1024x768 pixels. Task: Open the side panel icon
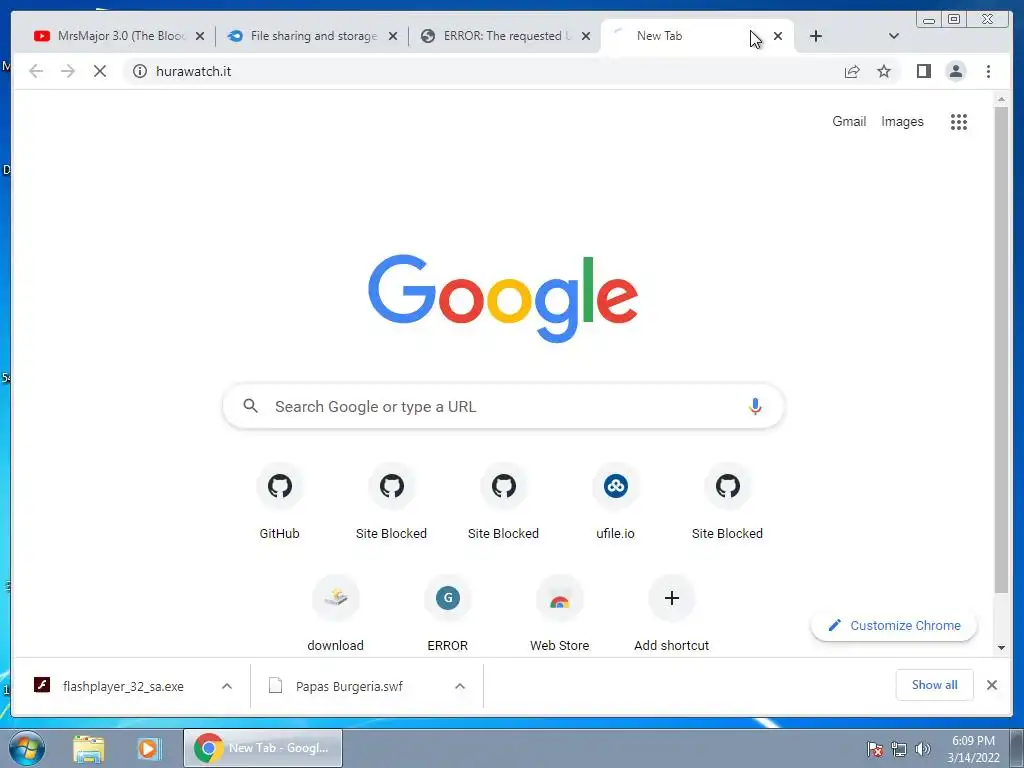tap(923, 71)
